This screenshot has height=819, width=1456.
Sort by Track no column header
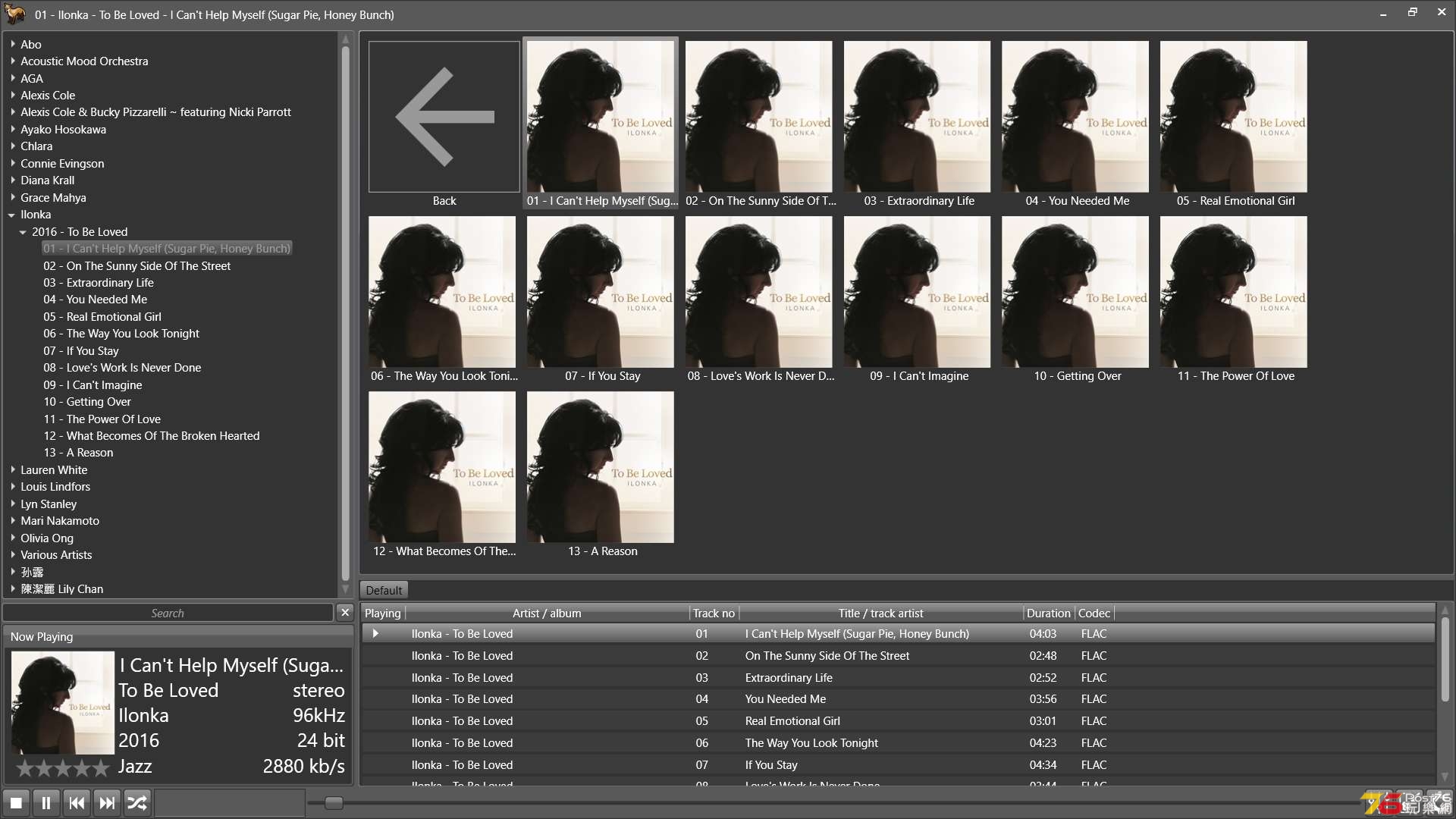coord(714,613)
